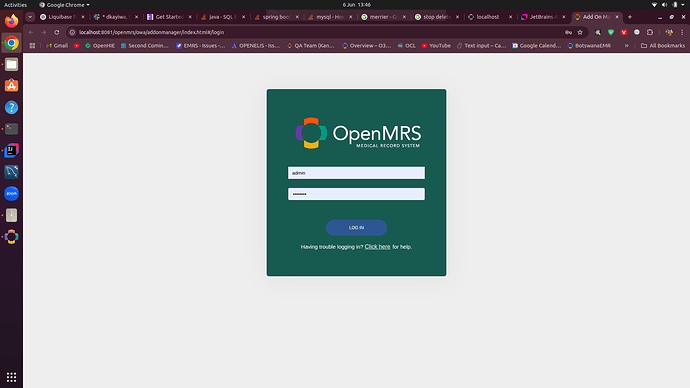Open Zoom from the dock
The height and width of the screenshot is (388, 690).
11,194
